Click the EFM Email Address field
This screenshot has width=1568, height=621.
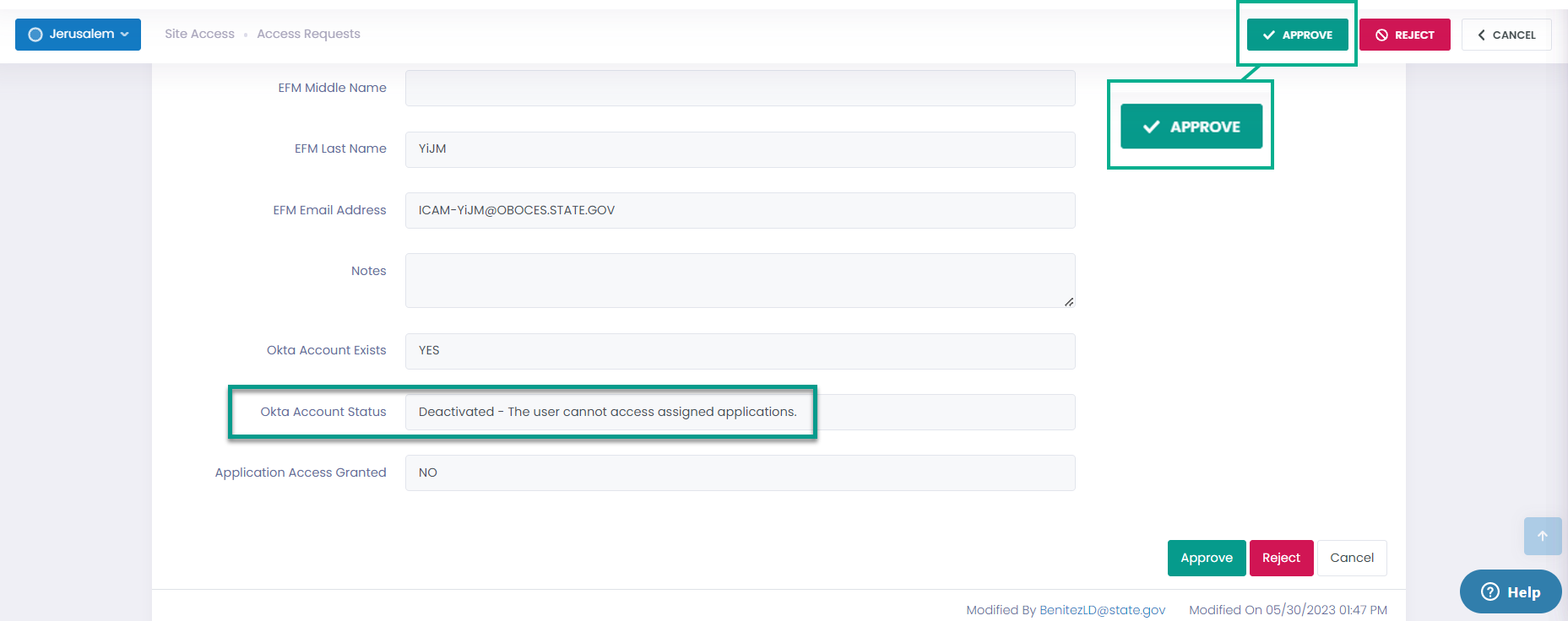(x=740, y=210)
